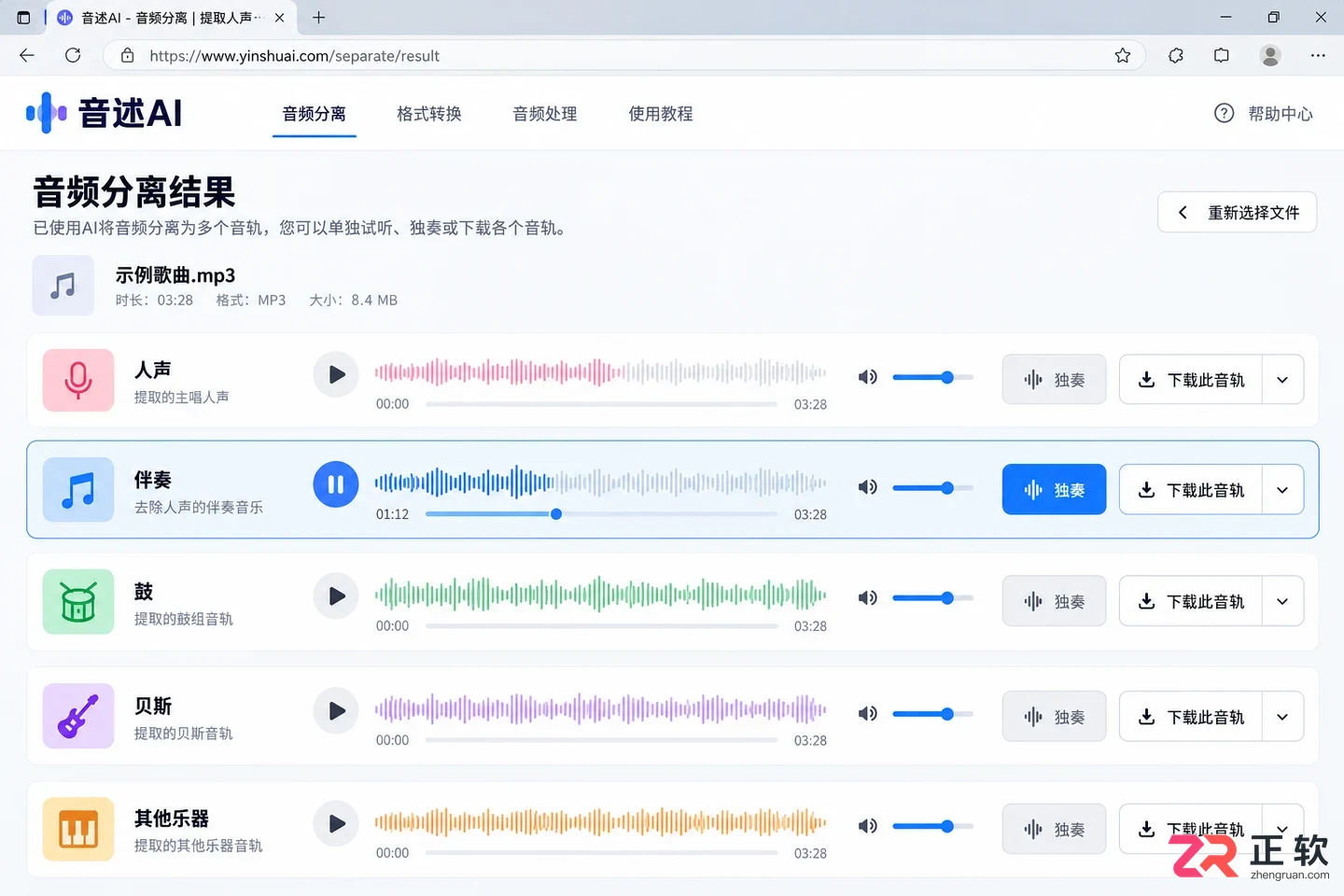Open the tab actions menu icon
The height and width of the screenshot is (896, 1344).
(x=23, y=18)
